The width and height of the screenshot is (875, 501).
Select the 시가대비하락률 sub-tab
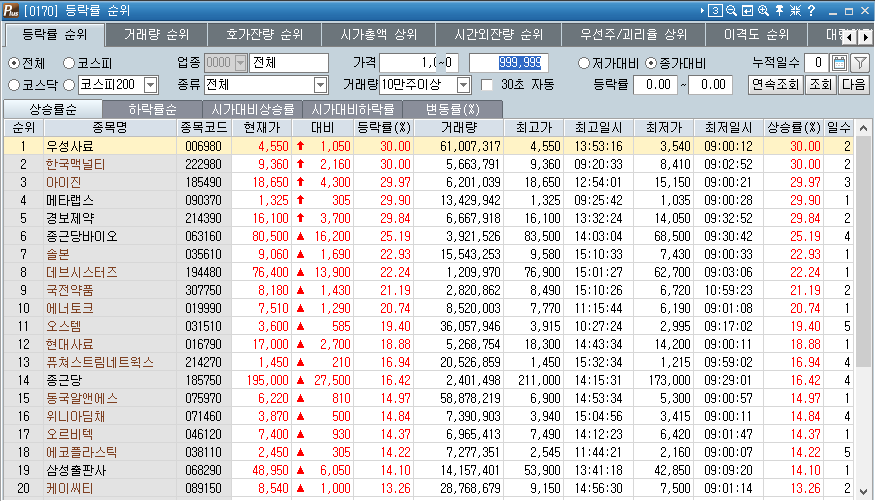pos(353,109)
